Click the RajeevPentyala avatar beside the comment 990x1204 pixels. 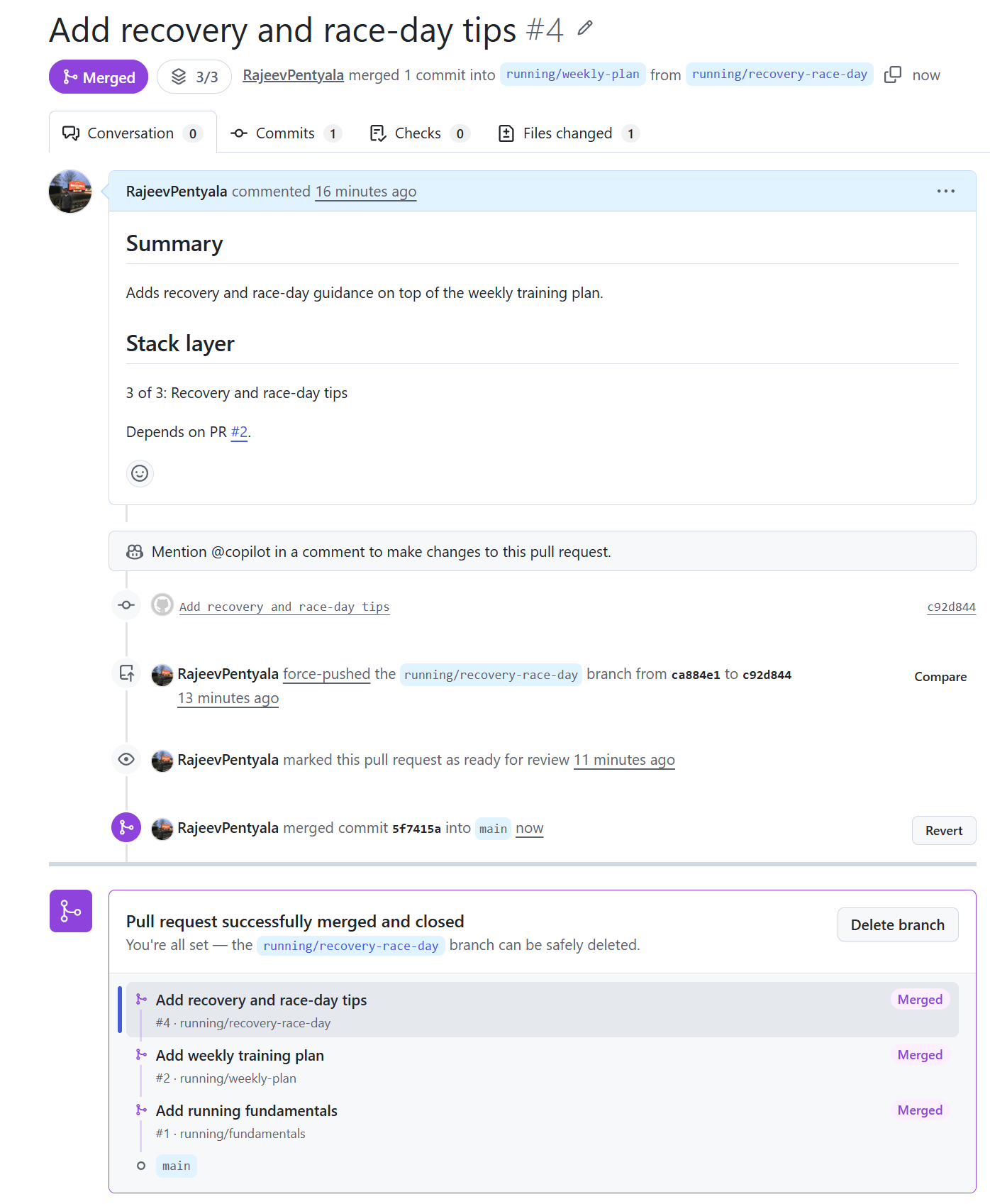pos(70,191)
